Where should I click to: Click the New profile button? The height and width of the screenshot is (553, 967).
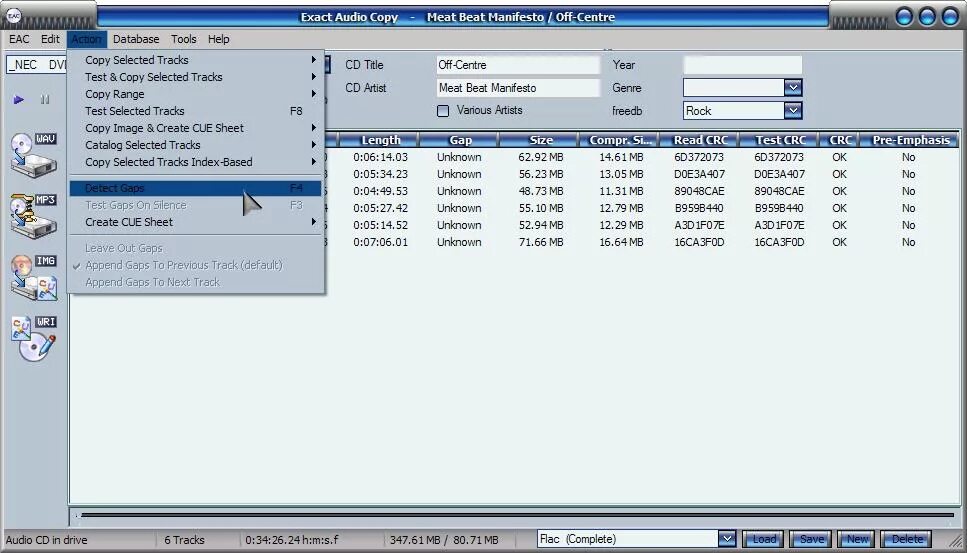tap(857, 539)
